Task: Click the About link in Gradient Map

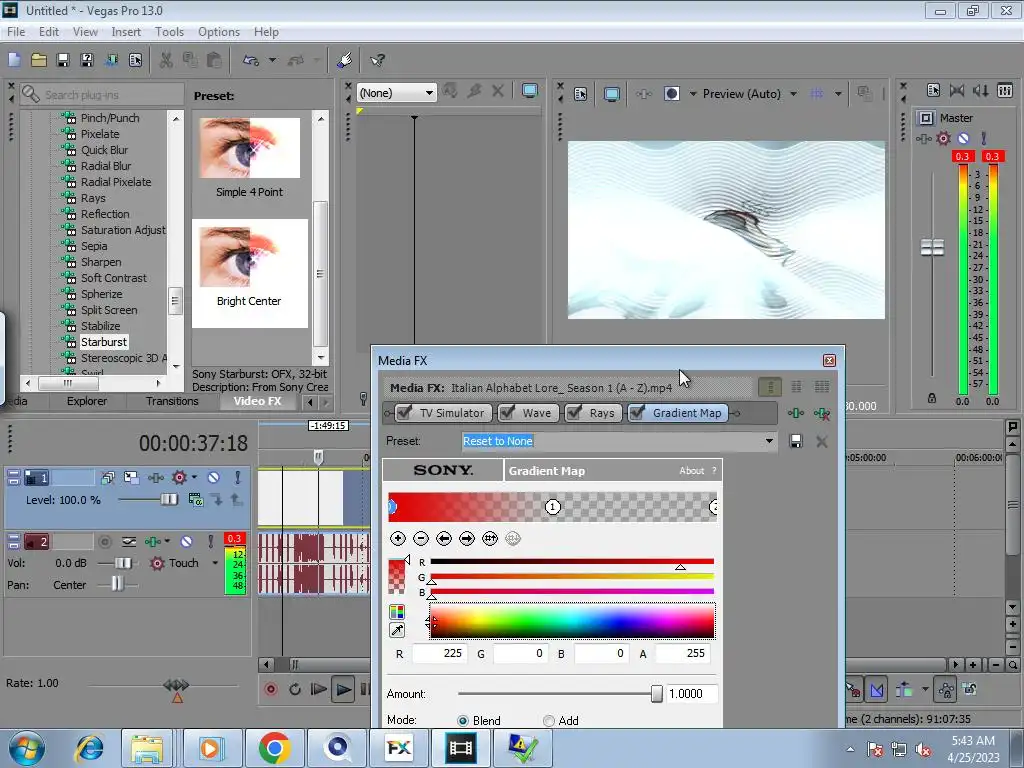Action: [691, 470]
